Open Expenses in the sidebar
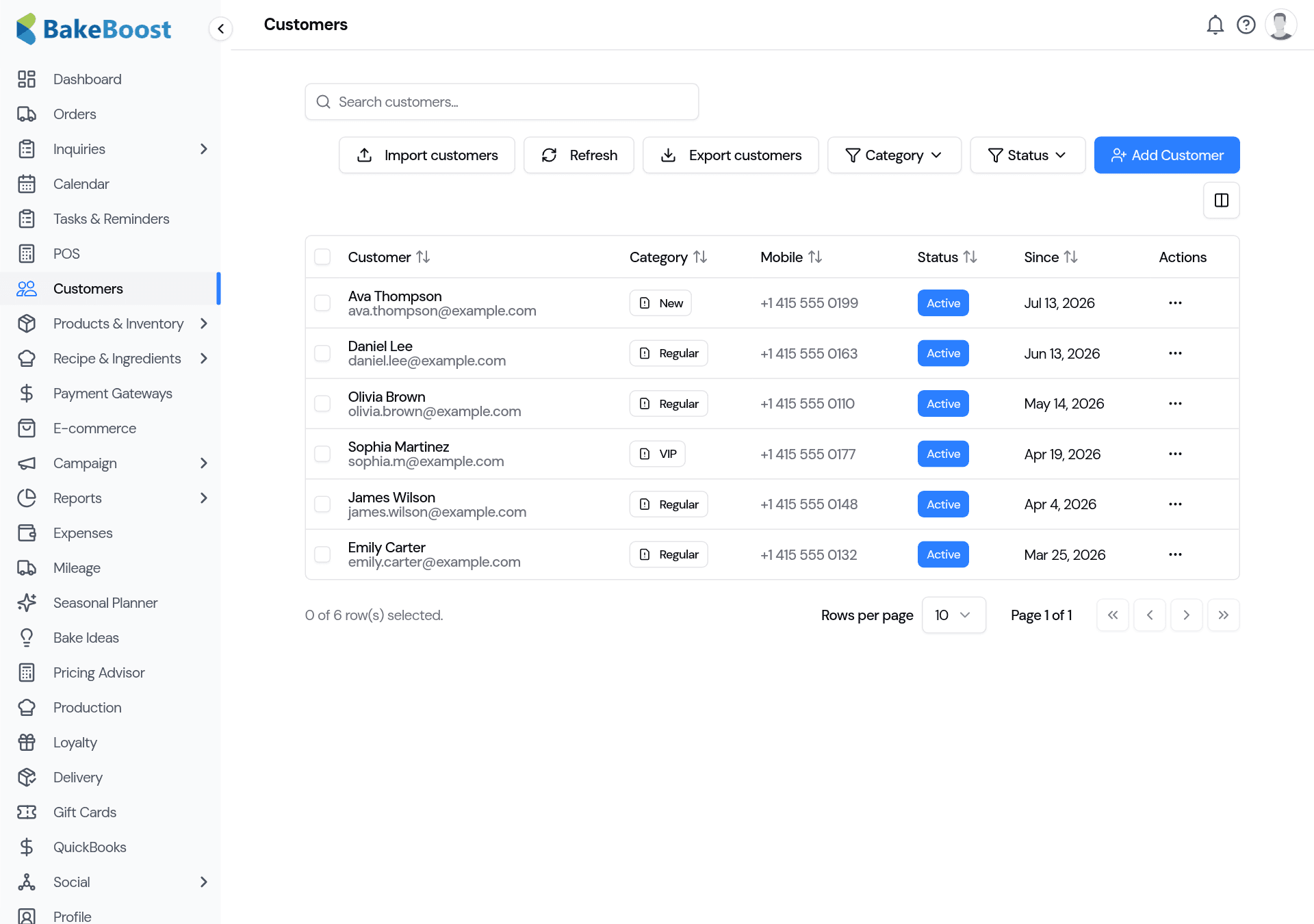Viewport: 1314px width, 924px height. (110, 533)
